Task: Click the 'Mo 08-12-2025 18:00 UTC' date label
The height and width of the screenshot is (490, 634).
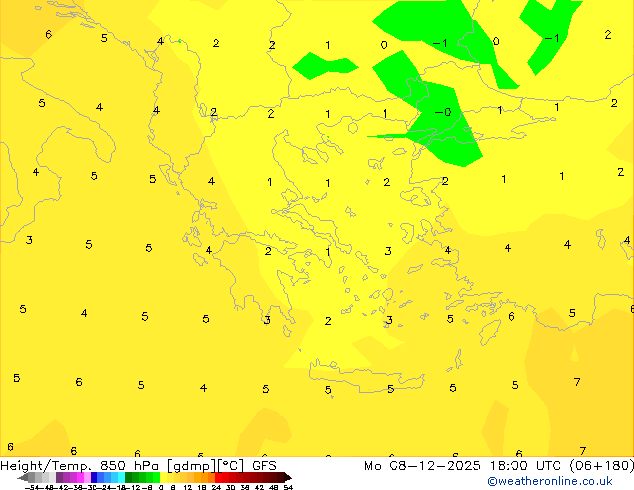Action: click(x=464, y=466)
